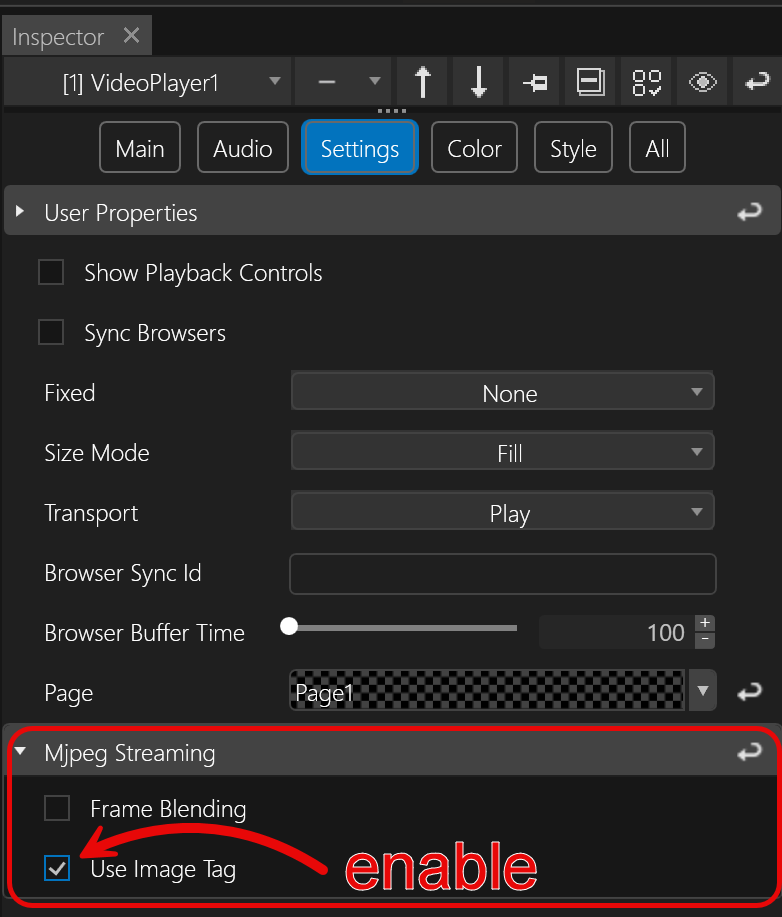Click the panel grip dots handle
782x917 pixels.
391,111
